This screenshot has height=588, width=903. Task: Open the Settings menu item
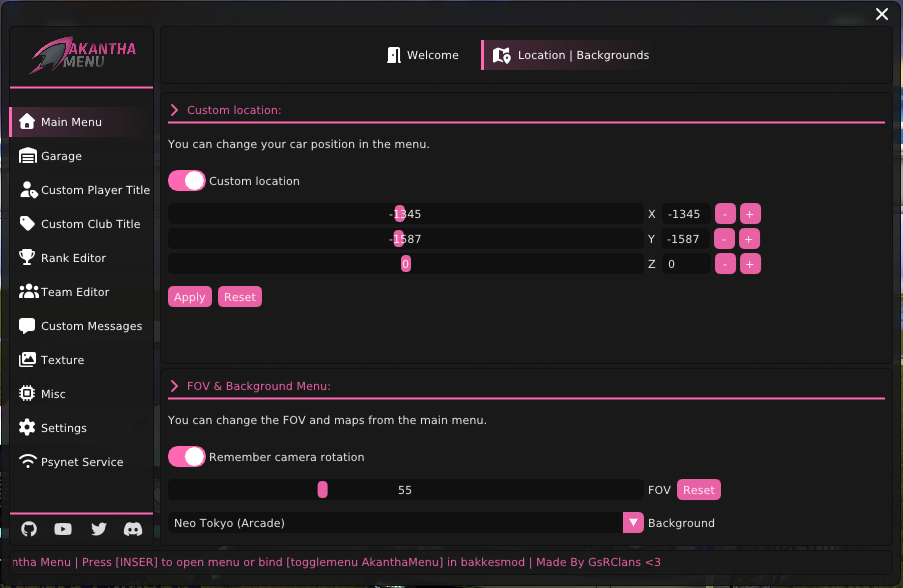pos(64,428)
